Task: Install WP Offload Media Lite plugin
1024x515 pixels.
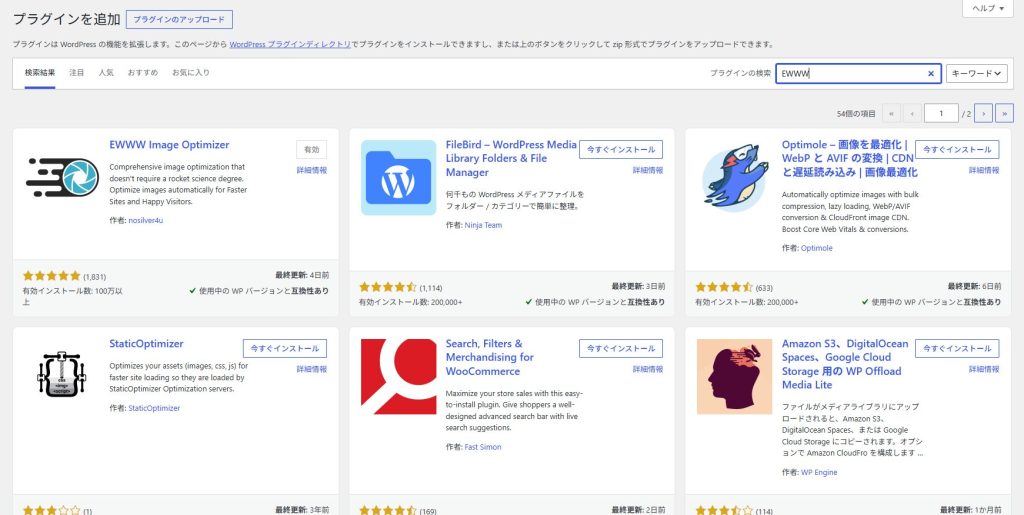Action: [x=957, y=349]
